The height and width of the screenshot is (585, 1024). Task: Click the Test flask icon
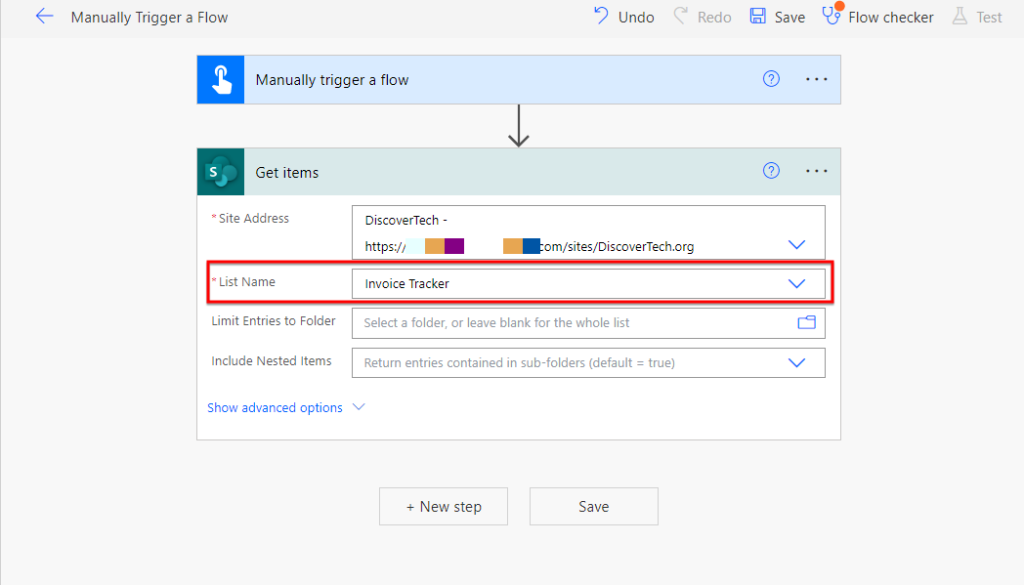959,16
